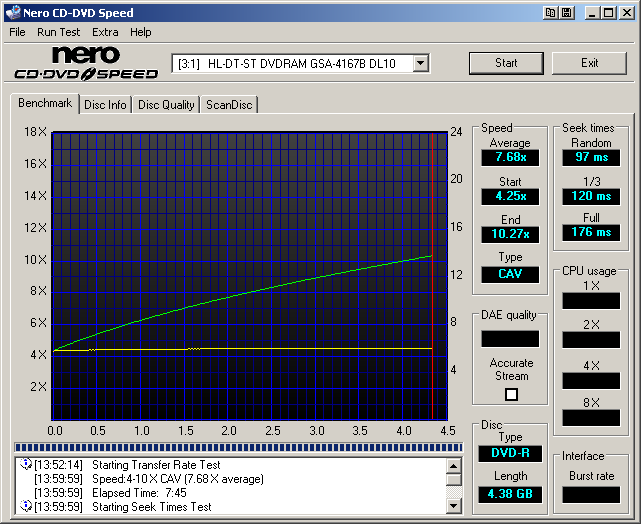Open the Extra menu

point(105,32)
